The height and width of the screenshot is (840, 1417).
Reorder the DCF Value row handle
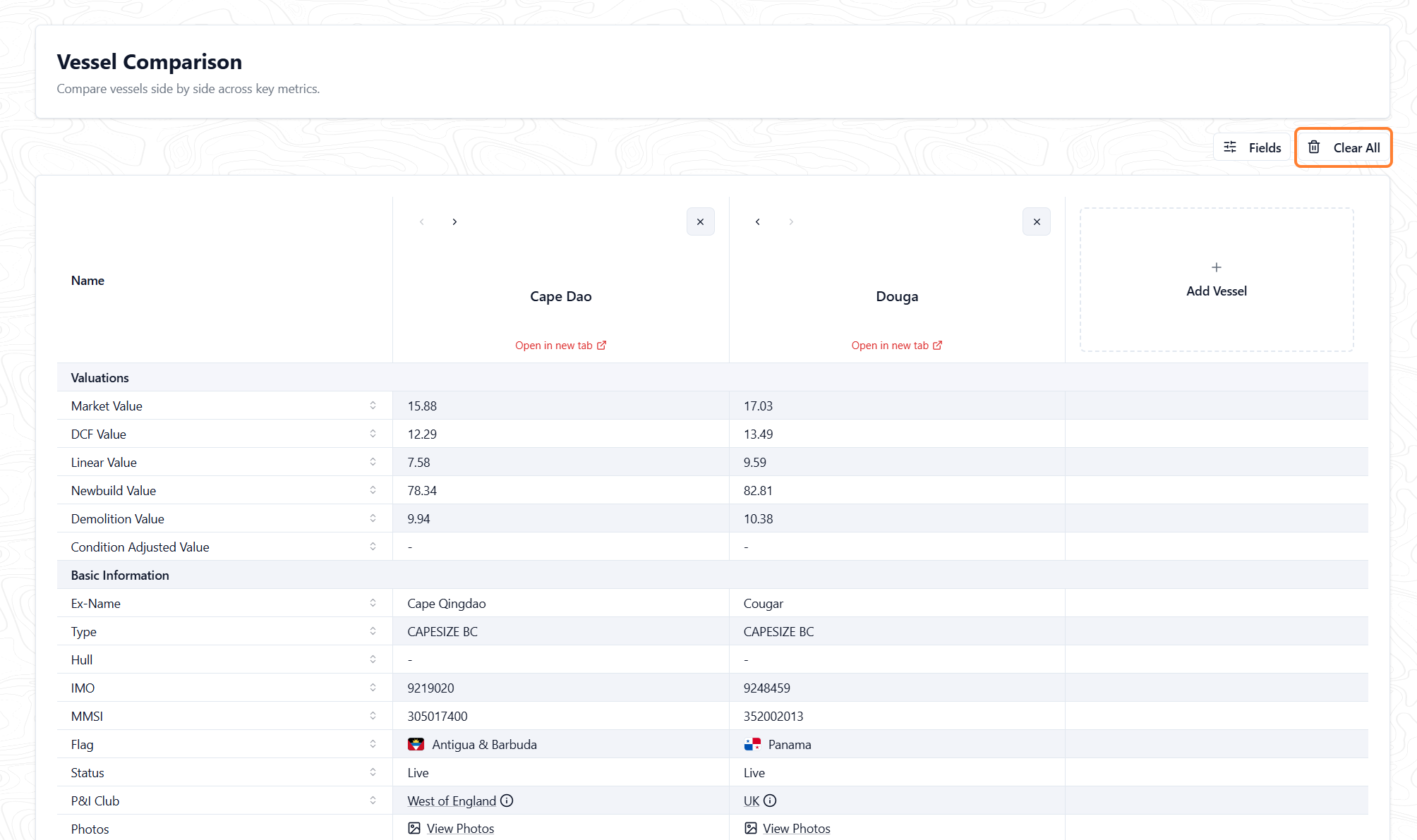[x=373, y=434]
